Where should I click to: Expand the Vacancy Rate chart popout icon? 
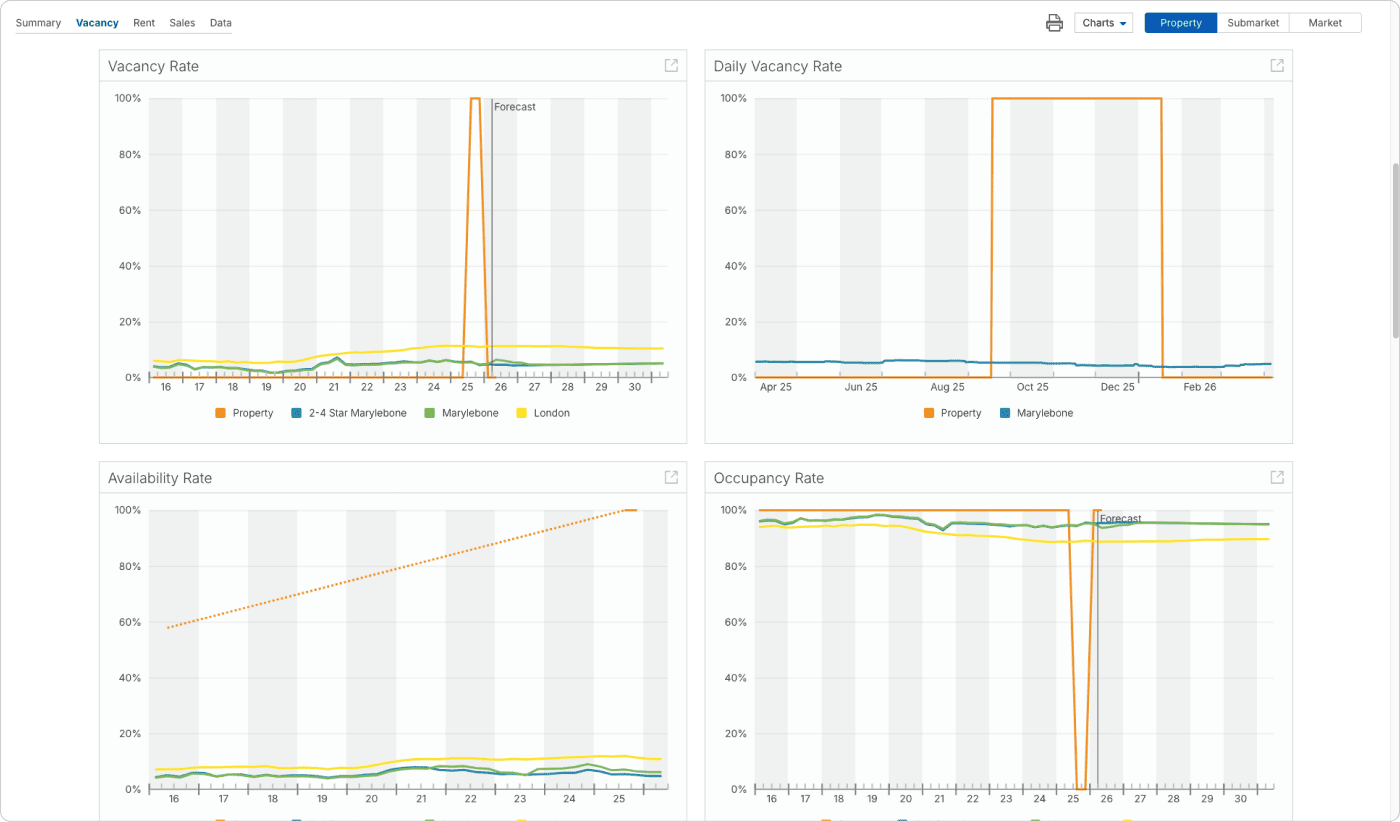pyautogui.click(x=671, y=66)
